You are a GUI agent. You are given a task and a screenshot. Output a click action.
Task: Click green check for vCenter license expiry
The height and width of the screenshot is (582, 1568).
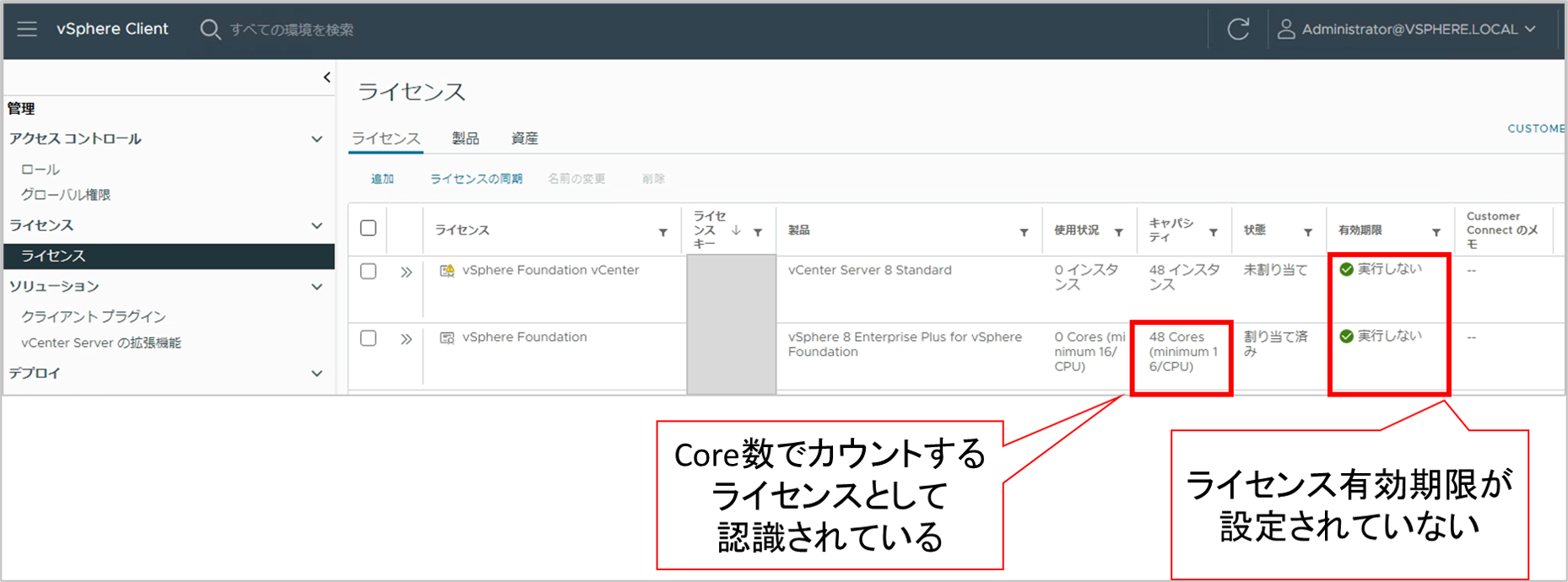coord(1347,269)
